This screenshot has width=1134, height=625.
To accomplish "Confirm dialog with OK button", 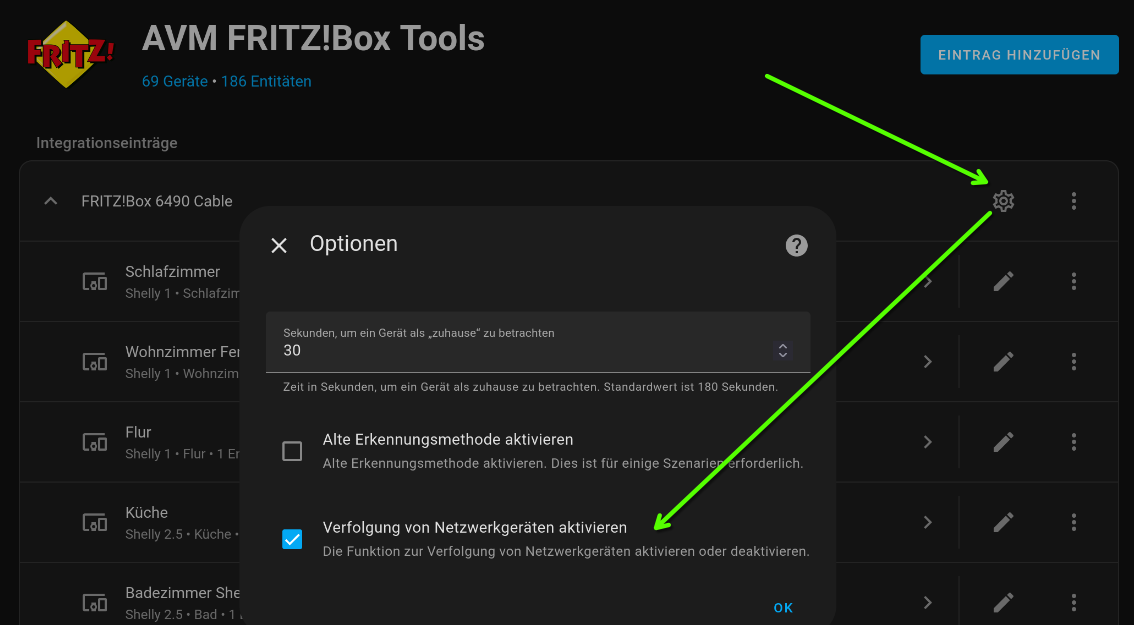I will click(783, 608).
